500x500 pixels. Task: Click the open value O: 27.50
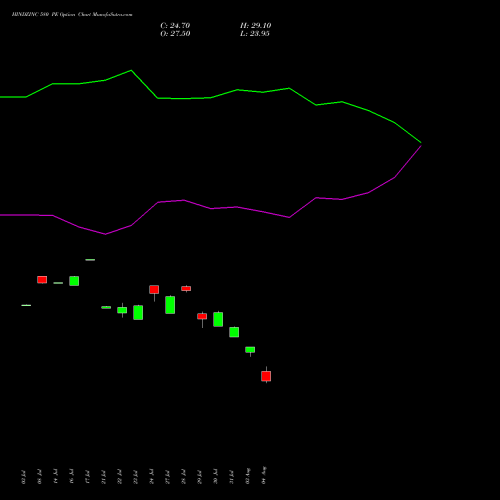[x=175, y=34]
